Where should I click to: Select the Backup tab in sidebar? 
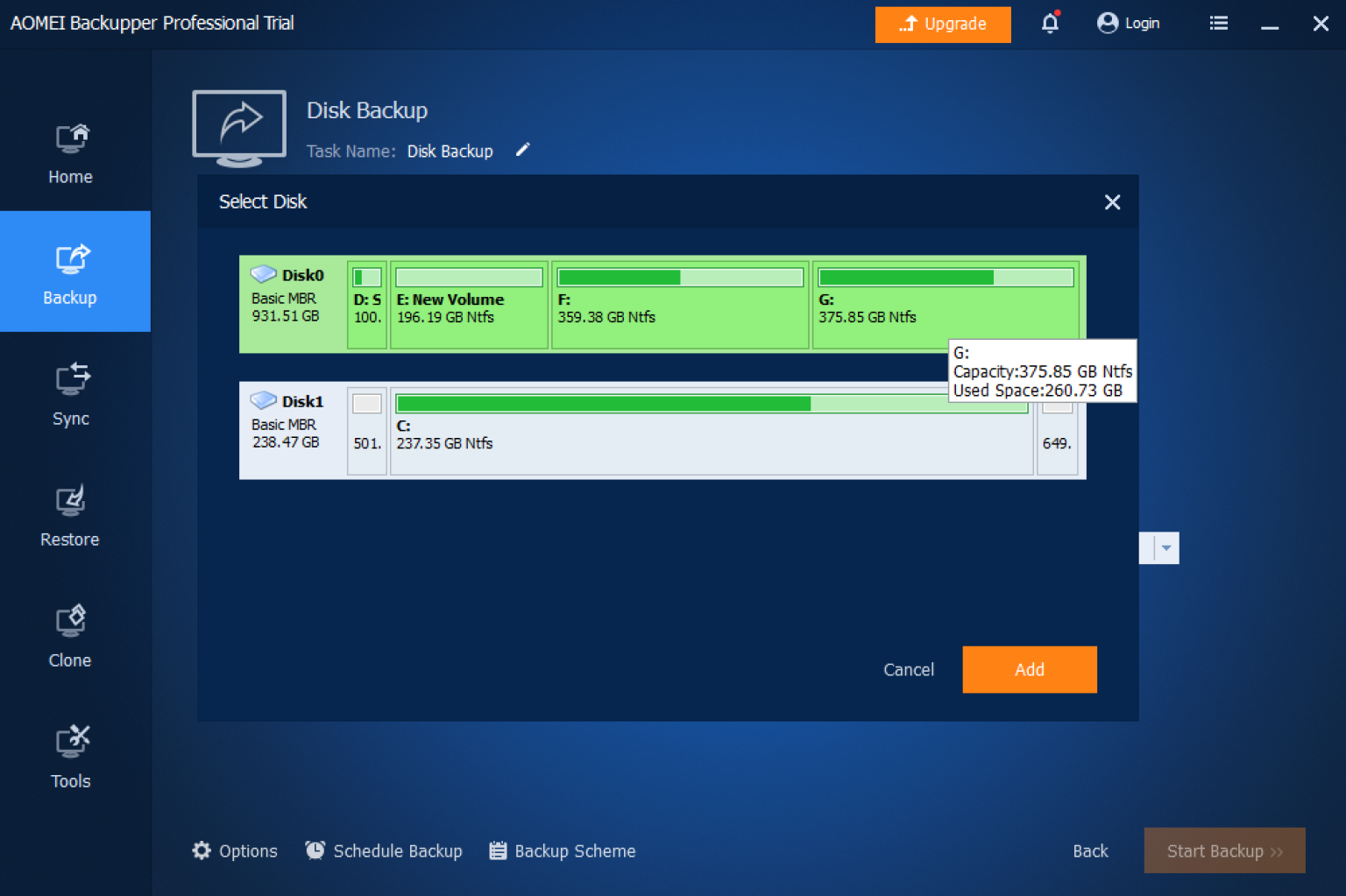click(x=70, y=272)
